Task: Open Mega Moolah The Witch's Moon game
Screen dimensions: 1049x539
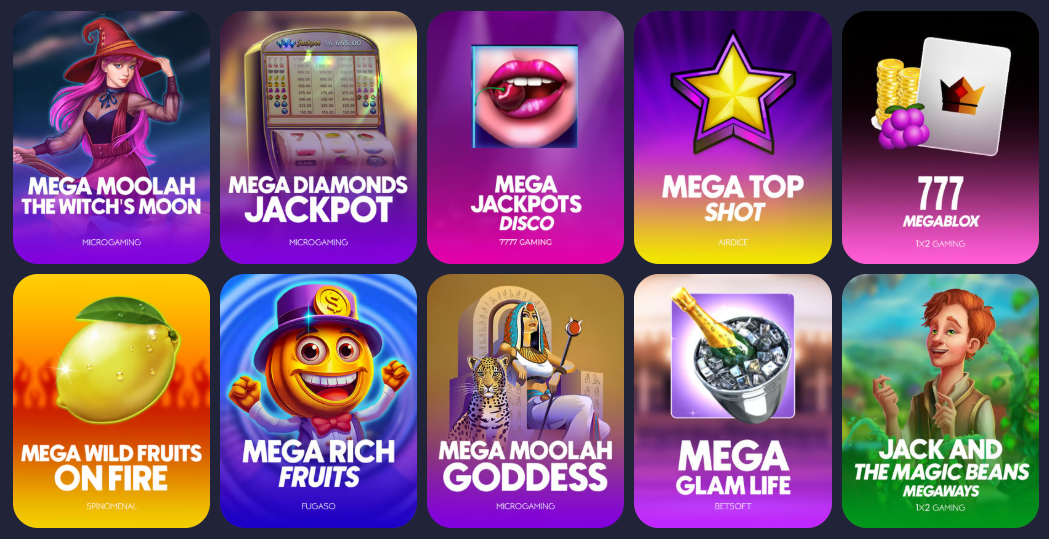Action: pyautogui.click(x=111, y=137)
